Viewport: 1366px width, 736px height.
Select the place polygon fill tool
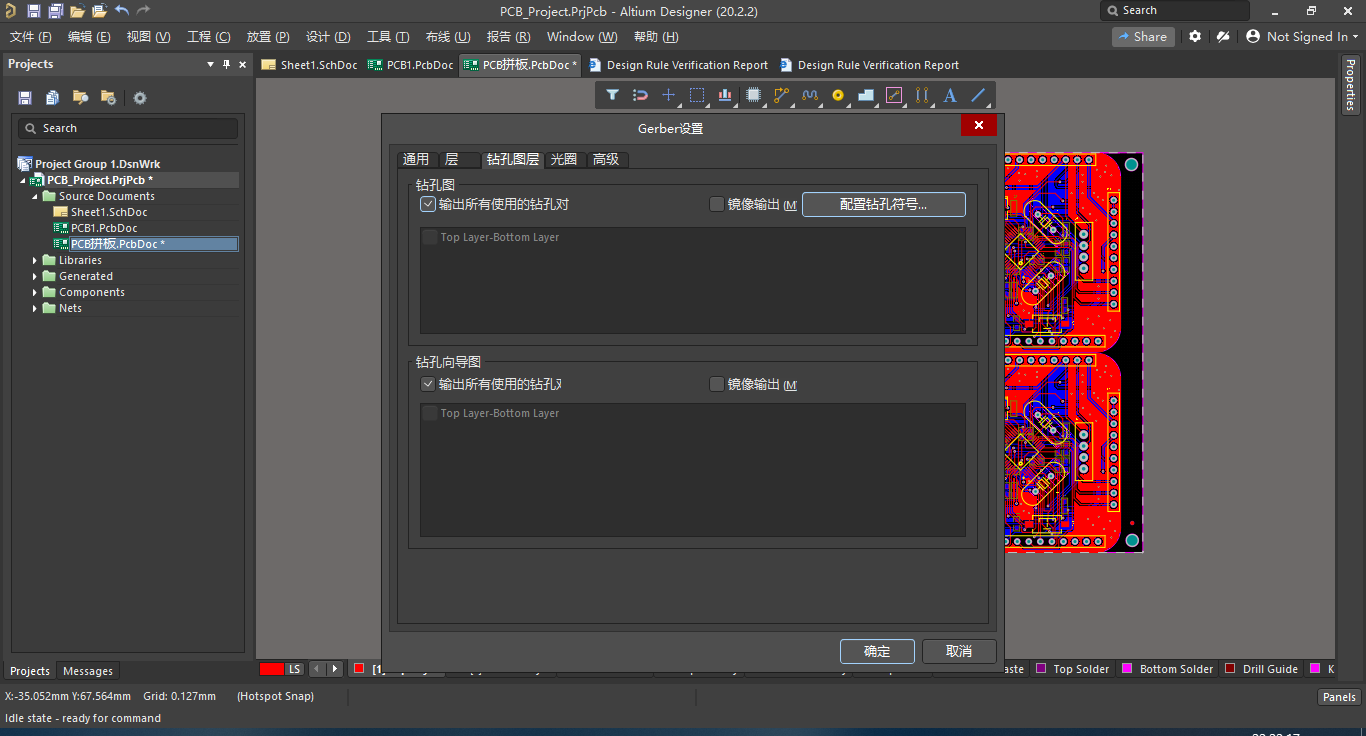[866, 95]
